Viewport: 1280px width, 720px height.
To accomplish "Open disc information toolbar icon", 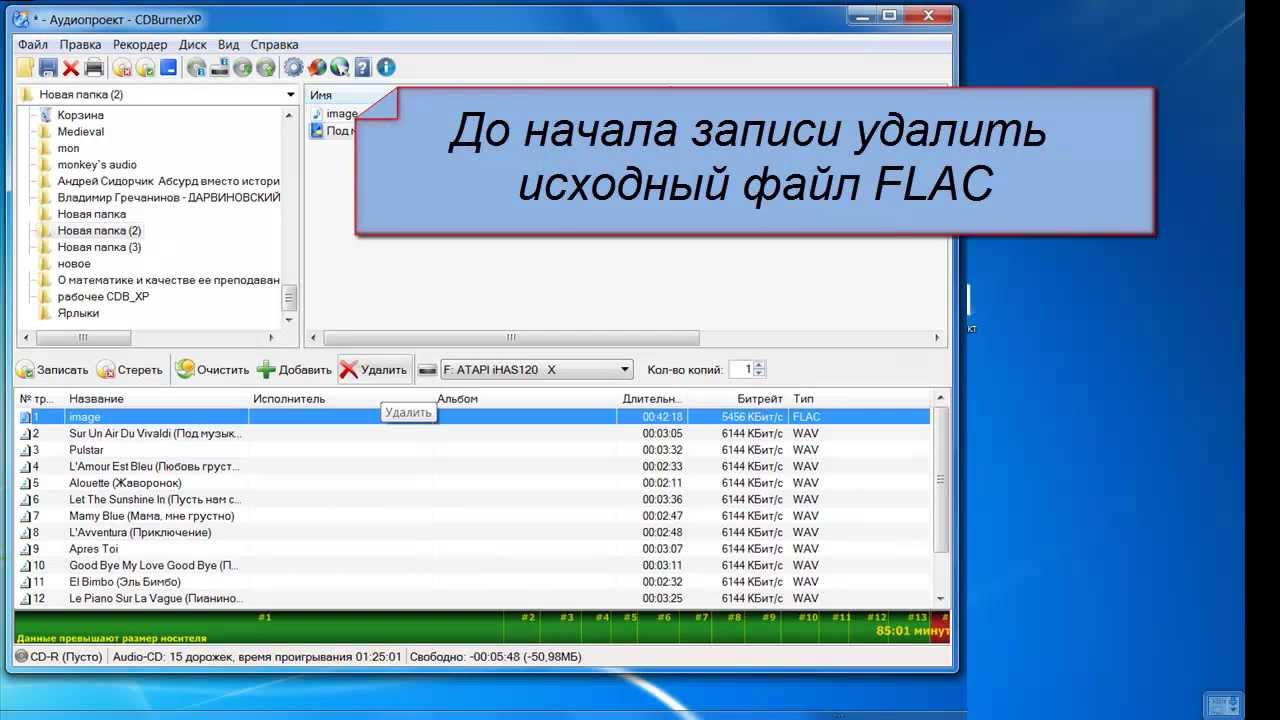I will (x=197, y=68).
